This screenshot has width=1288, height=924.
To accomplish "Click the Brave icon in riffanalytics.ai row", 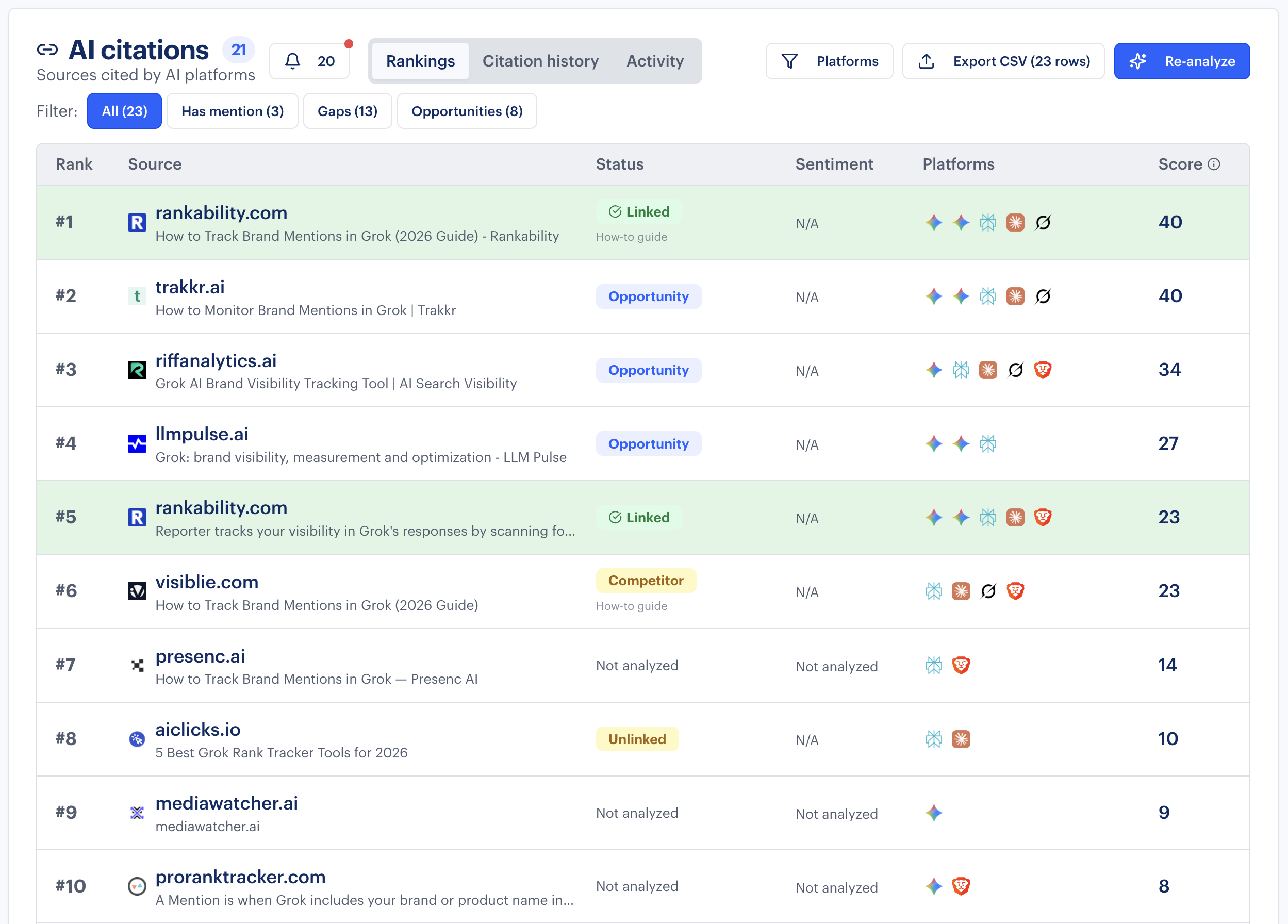I will [x=1043, y=370].
